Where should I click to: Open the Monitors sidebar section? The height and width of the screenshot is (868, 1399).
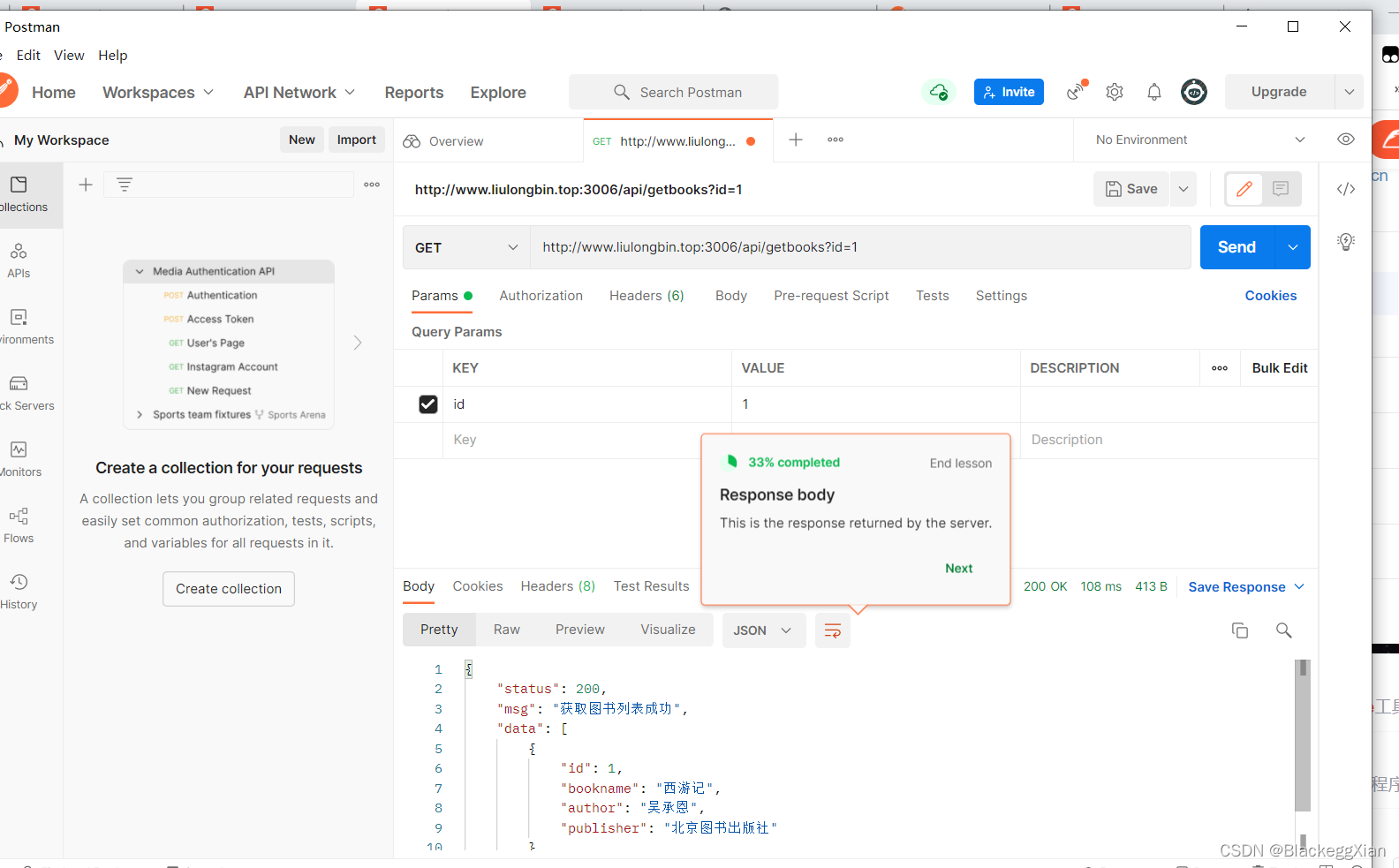pyautogui.click(x=19, y=459)
